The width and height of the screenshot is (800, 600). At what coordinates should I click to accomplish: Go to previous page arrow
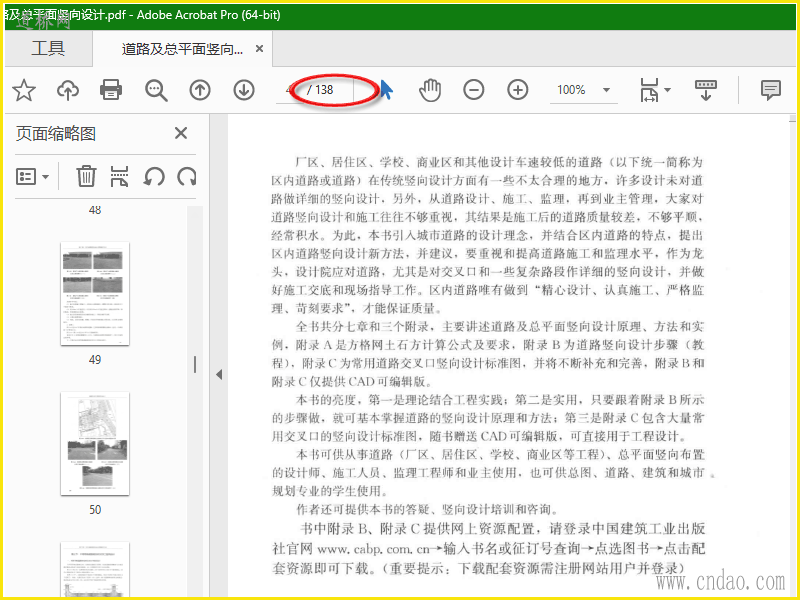tap(200, 90)
